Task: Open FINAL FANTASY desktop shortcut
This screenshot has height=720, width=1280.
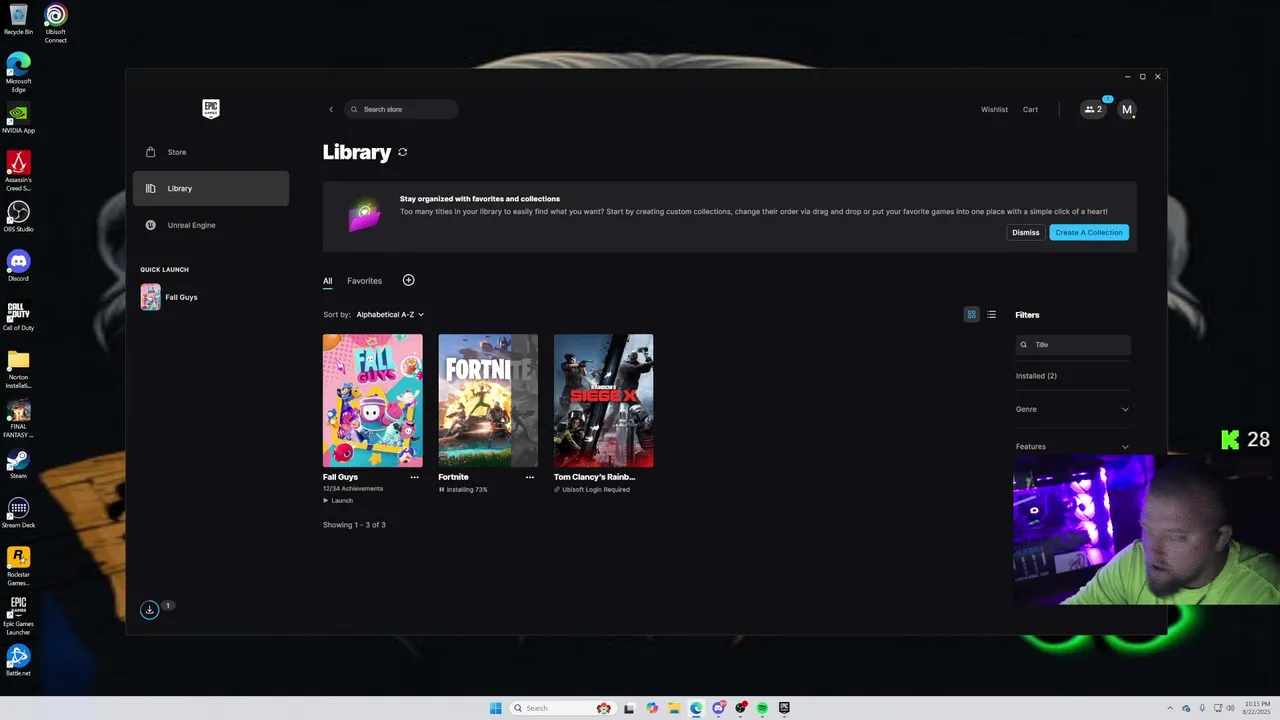Action: (x=18, y=418)
